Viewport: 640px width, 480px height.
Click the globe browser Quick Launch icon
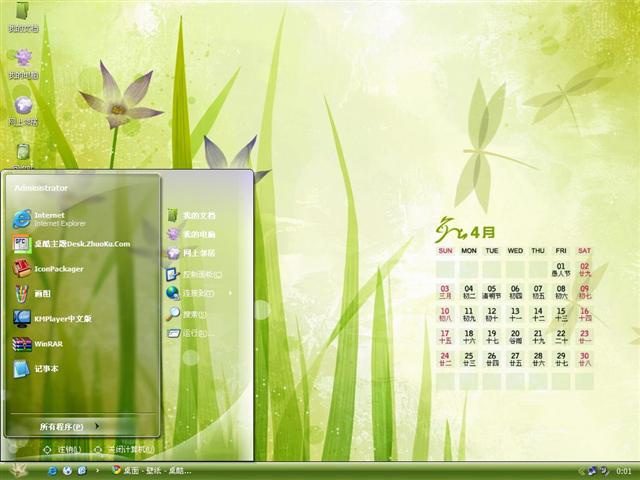click(67, 471)
